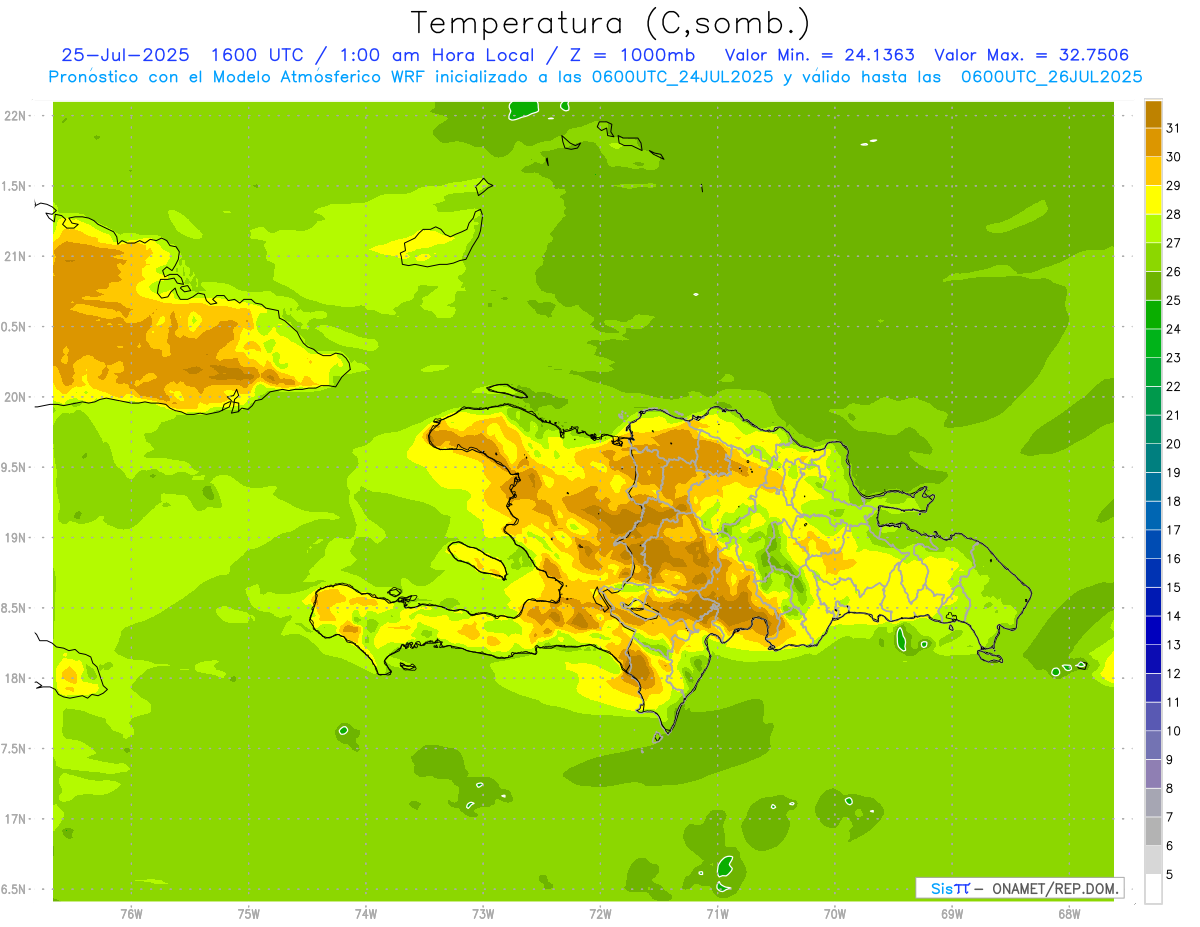Click the "73W" longitude axis label
This screenshot has height=927, width=1200.
(x=483, y=914)
